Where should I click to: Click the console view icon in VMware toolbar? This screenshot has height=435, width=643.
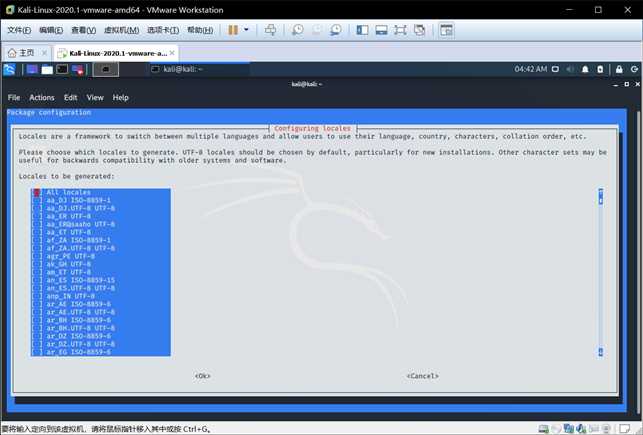coord(446,30)
